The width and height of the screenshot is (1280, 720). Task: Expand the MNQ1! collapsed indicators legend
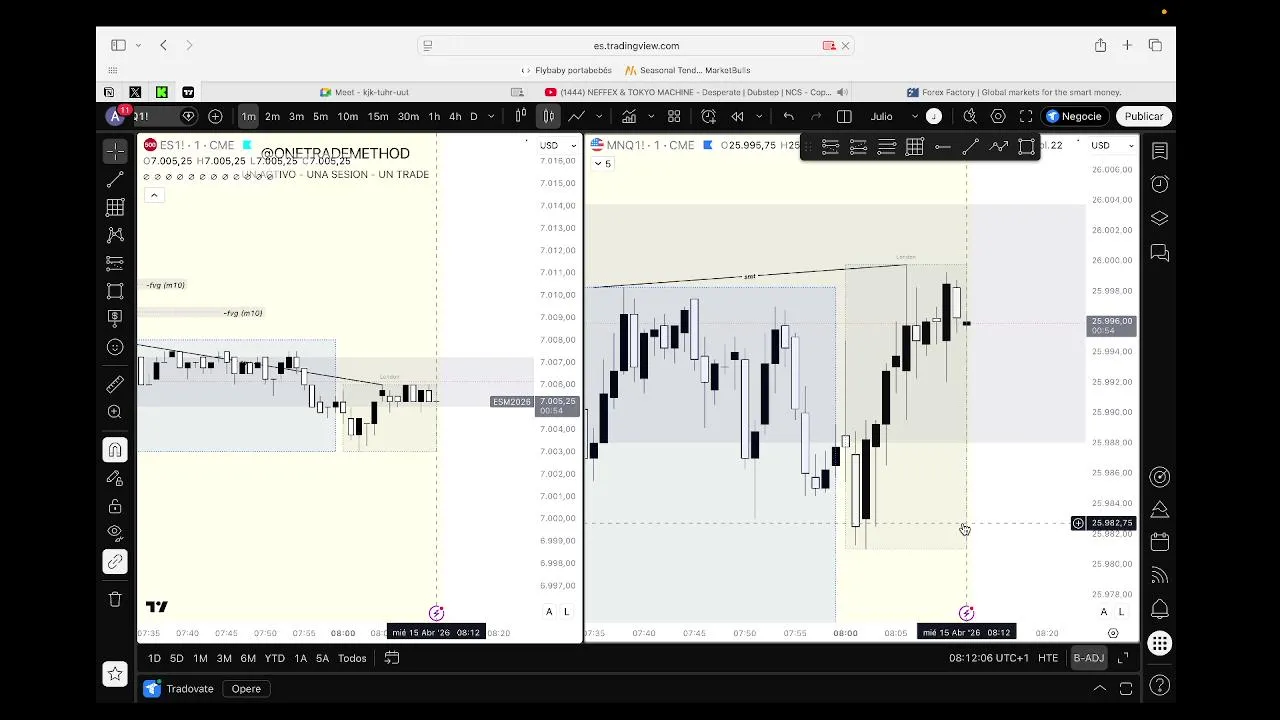click(602, 164)
